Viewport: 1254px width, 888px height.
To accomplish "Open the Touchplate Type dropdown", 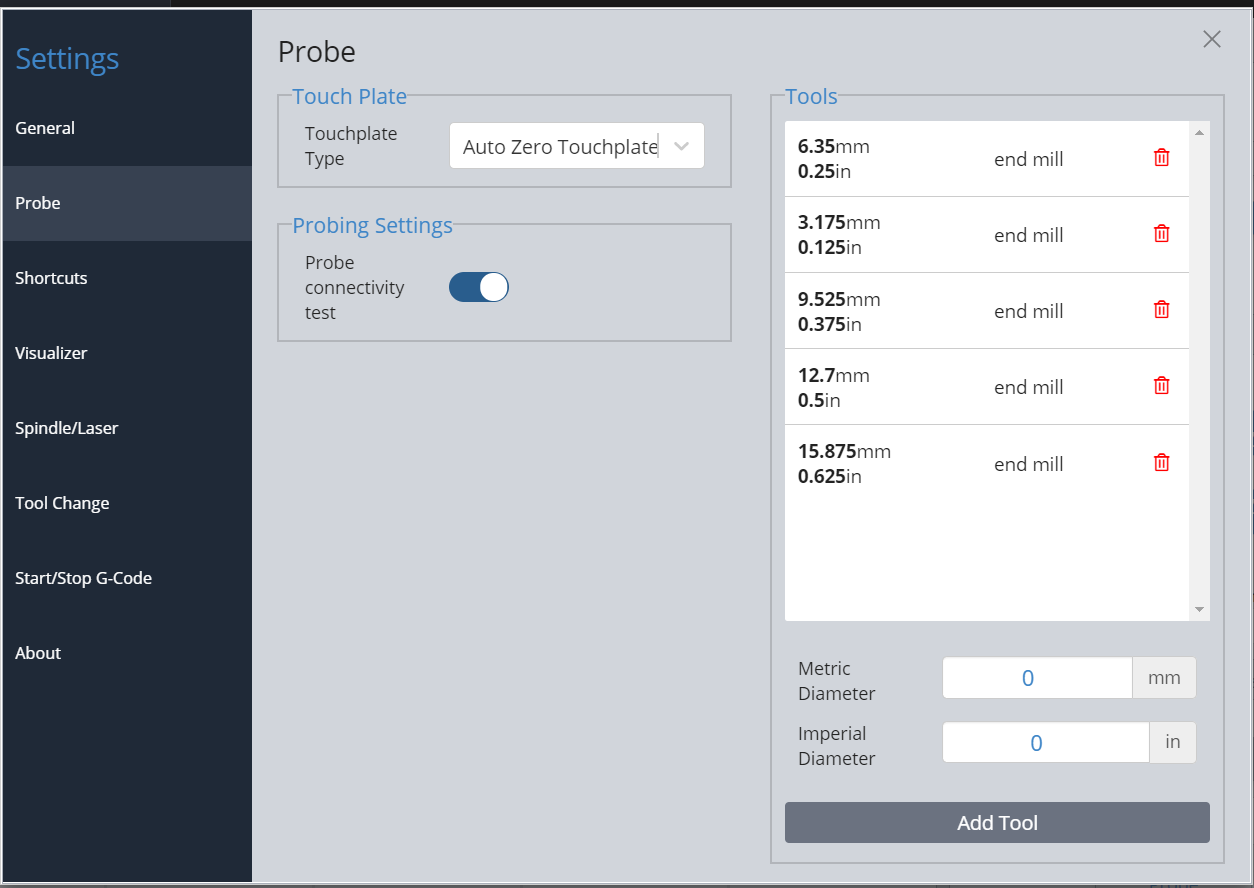I will coord(577,146).
